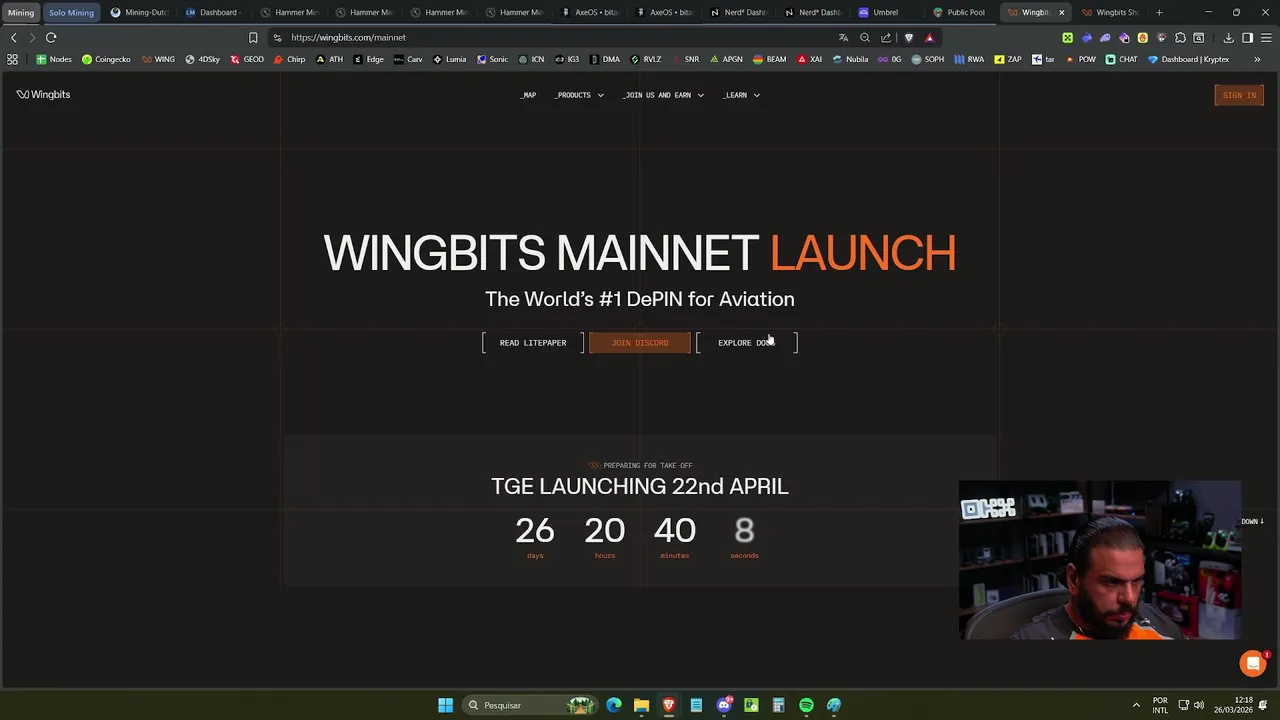
Task: Open the translate page icon in address bar
Action: 843,37
